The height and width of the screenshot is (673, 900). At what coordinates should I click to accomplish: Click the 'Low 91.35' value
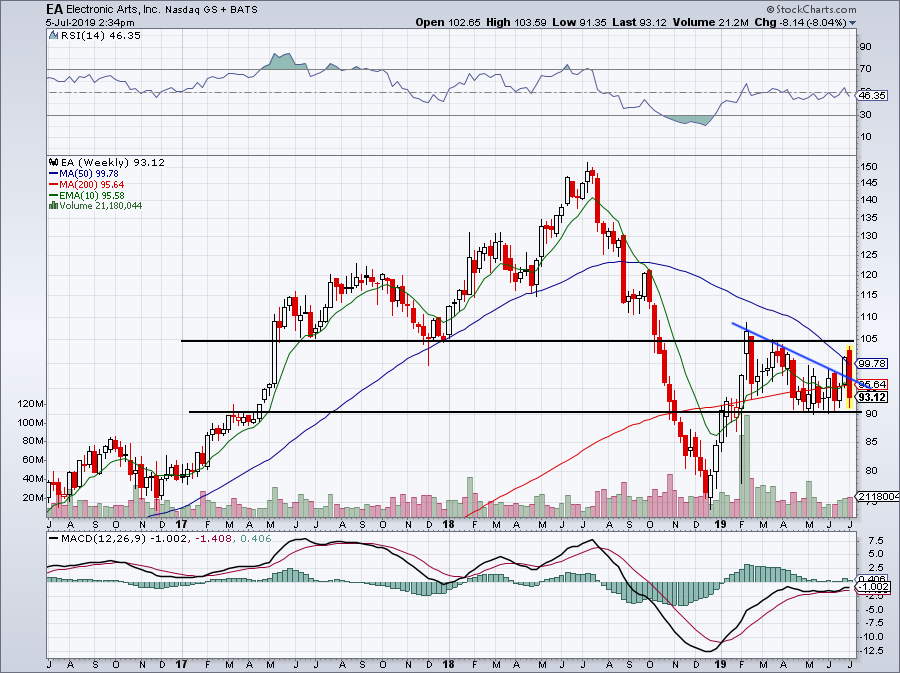[580, 23]
